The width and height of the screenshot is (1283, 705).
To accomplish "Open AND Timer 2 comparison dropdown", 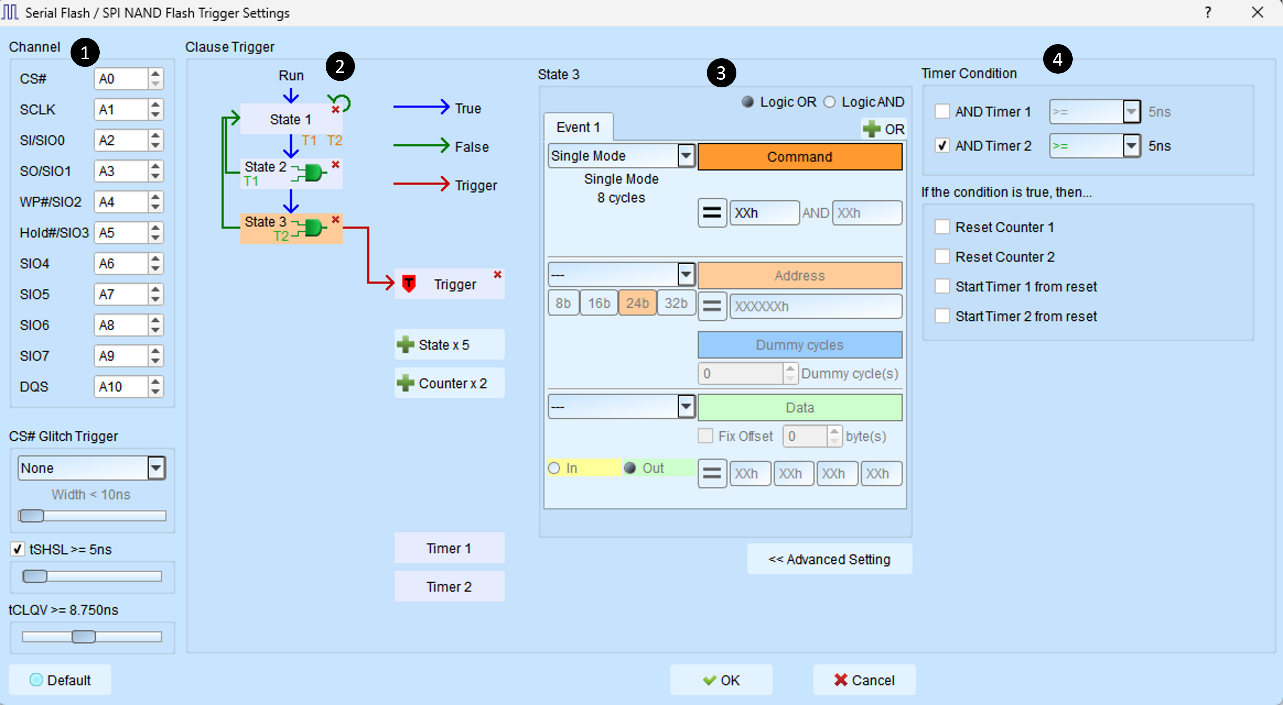I will [x=1095, y=146].
